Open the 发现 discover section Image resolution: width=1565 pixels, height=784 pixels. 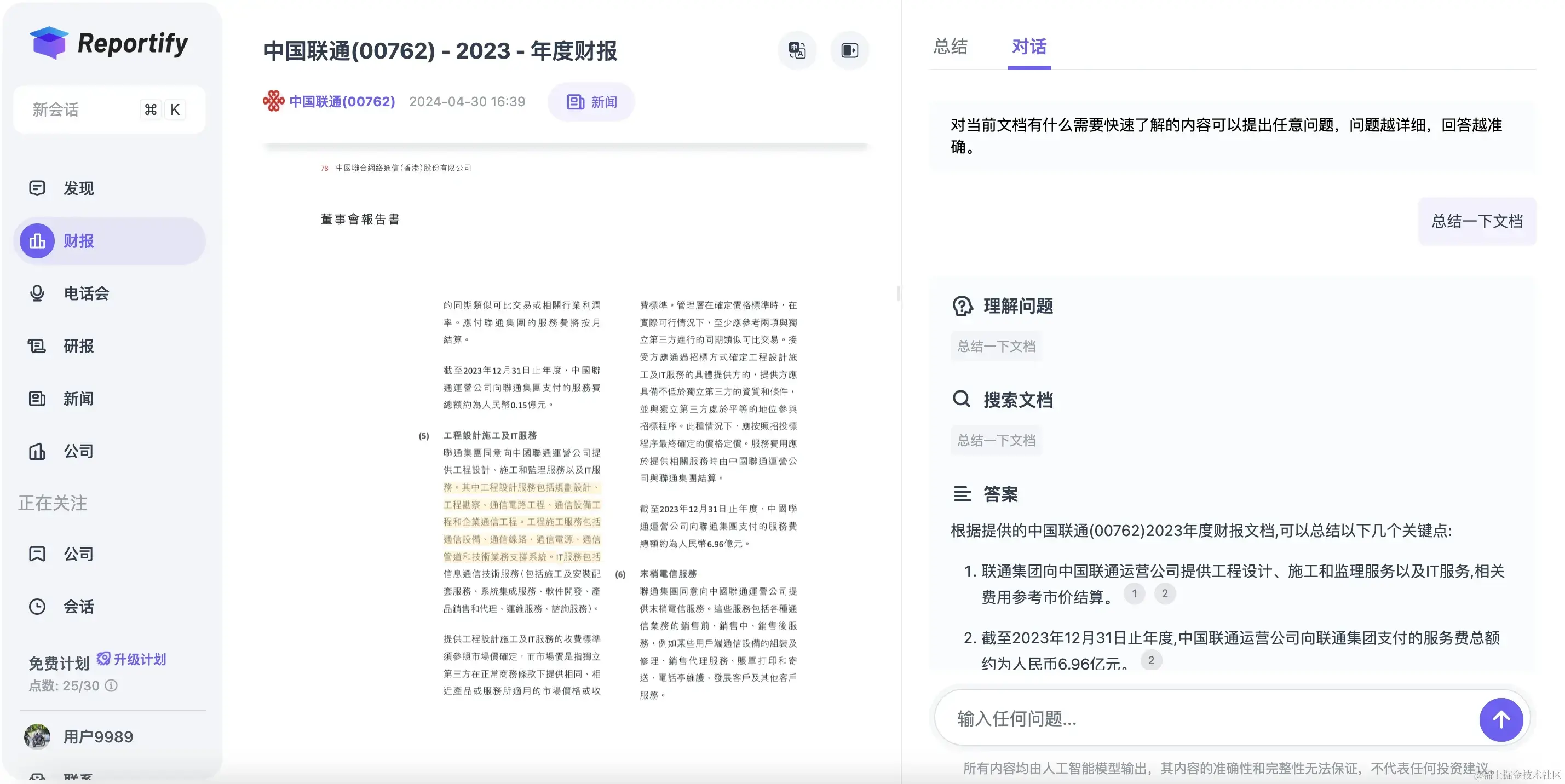tap(78, 188)
